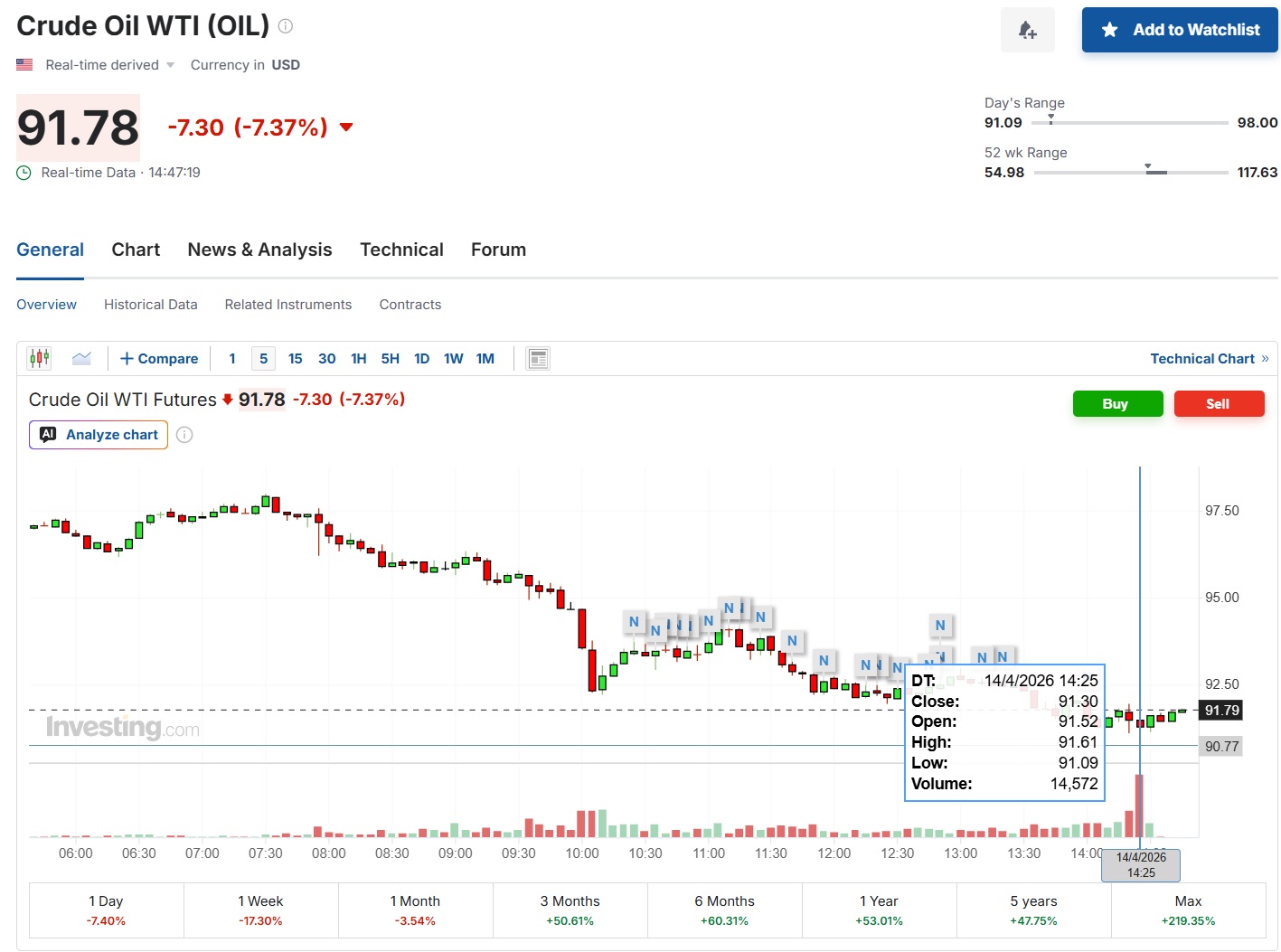Click the 52 wk Range slider marker

1148,167
